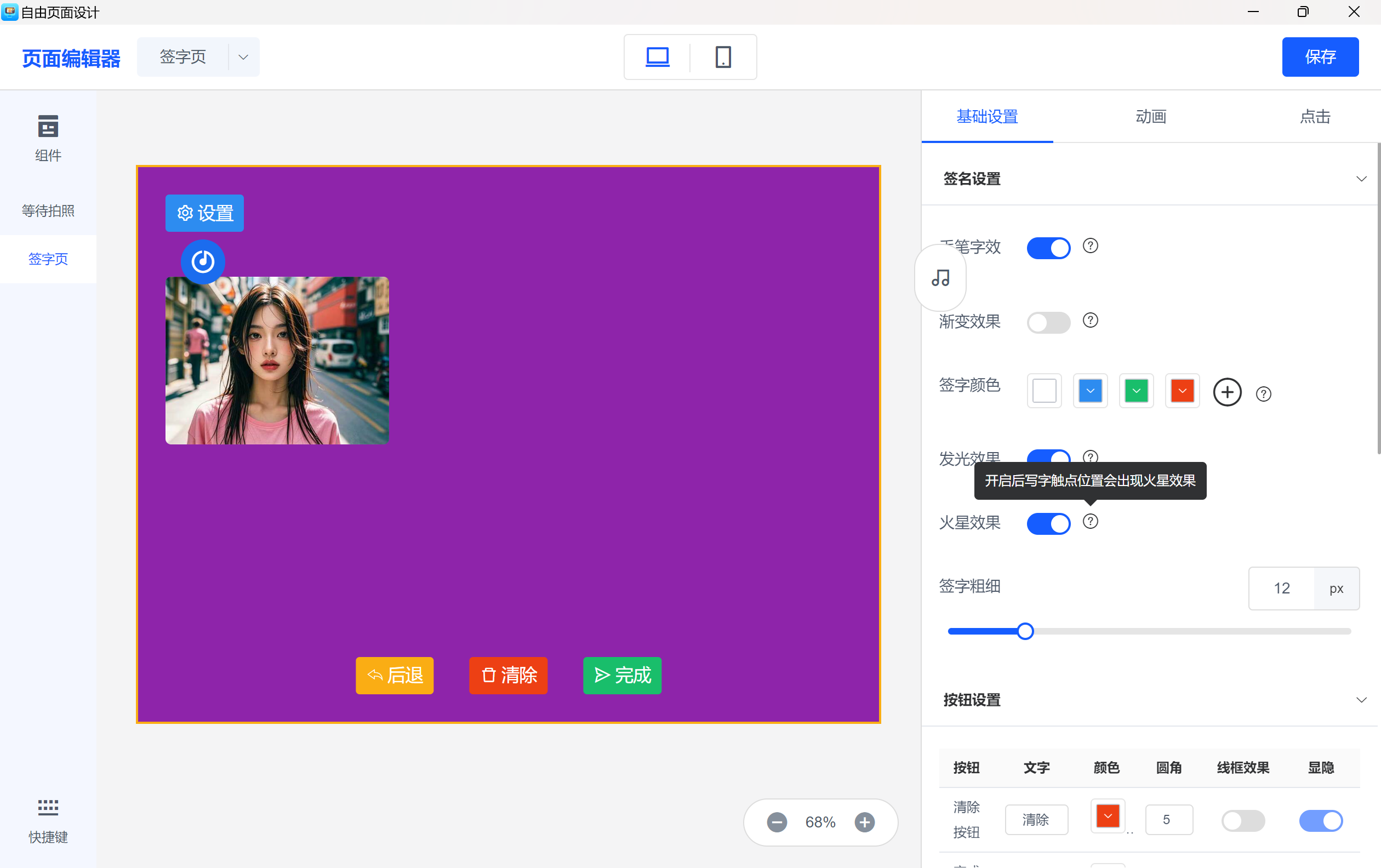The image size is (1381, 868).
Task: Open the 组件 components panel icon
Action: [48, 127]
